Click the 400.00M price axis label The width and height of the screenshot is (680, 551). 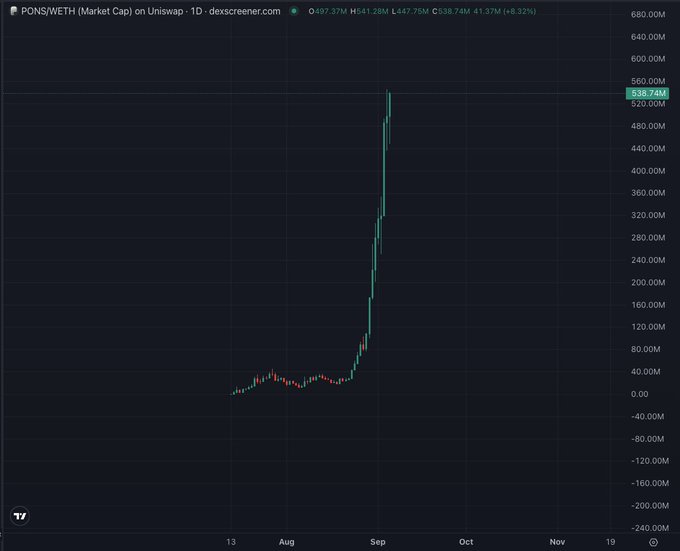[x=648, y=171]
